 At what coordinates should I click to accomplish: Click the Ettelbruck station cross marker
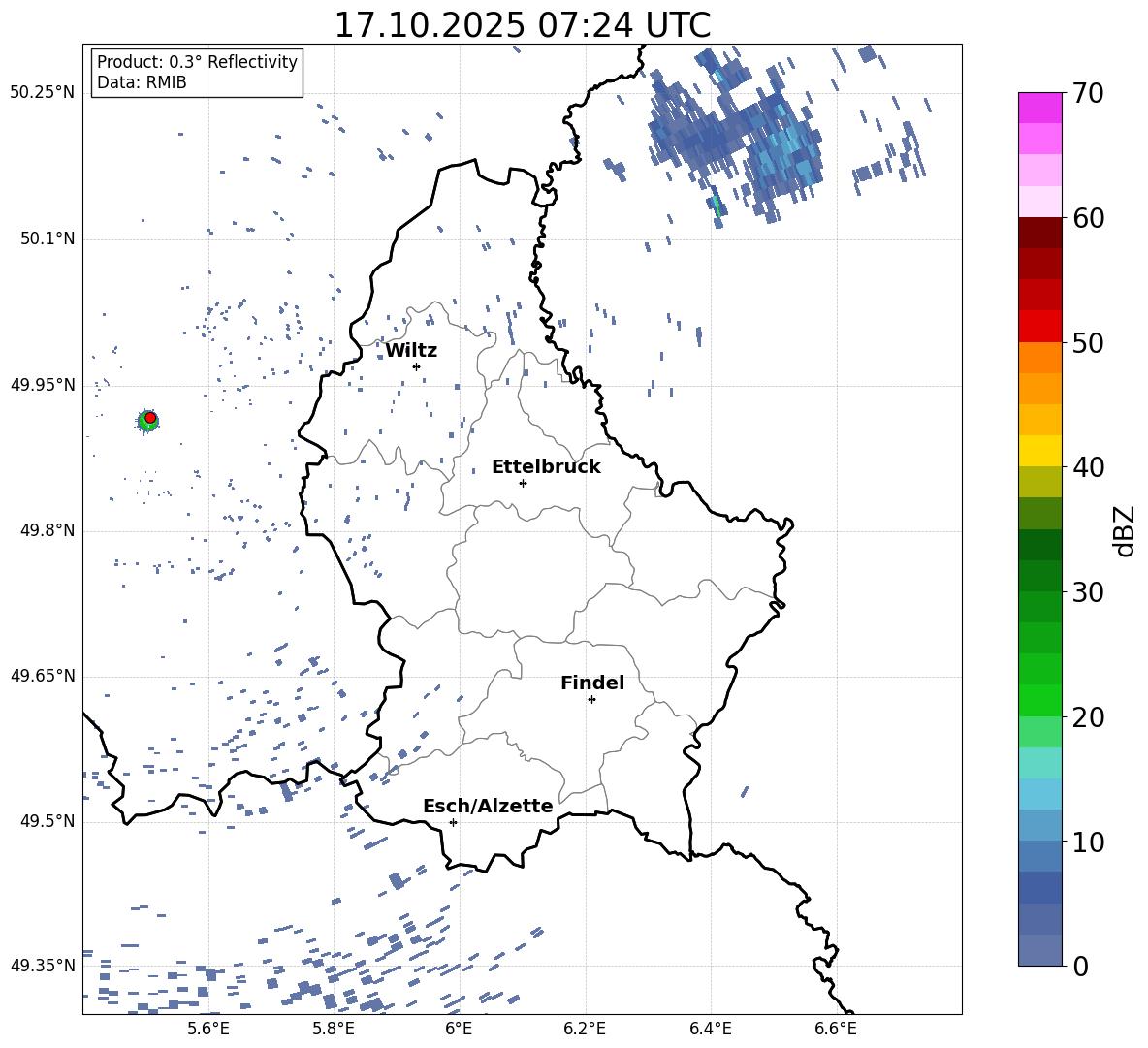pos(523,483)
